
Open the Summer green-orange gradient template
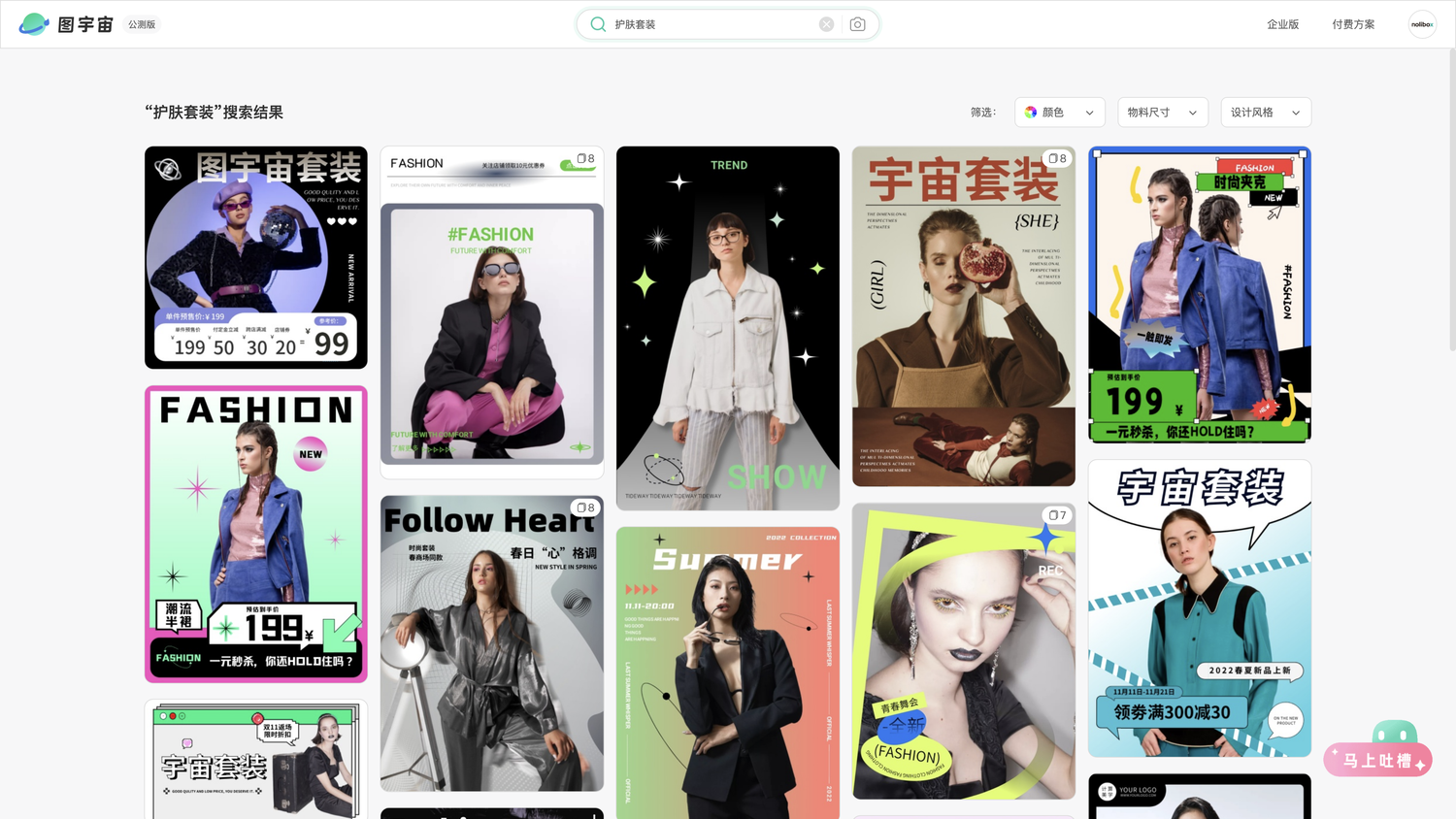click(x=728, y=673)
